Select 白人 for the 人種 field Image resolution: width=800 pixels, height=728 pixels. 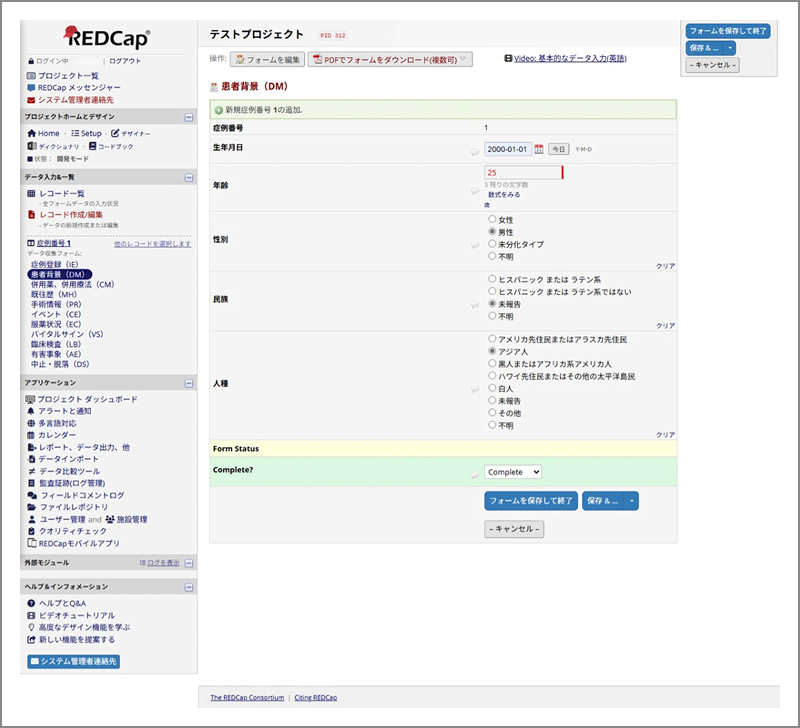[491, 388]
